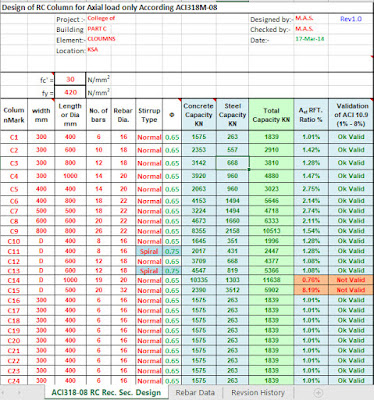The image size is (374, 400).
Task: Click the rebar diameter 32 cell in row C15
Action: click(123, 290)
